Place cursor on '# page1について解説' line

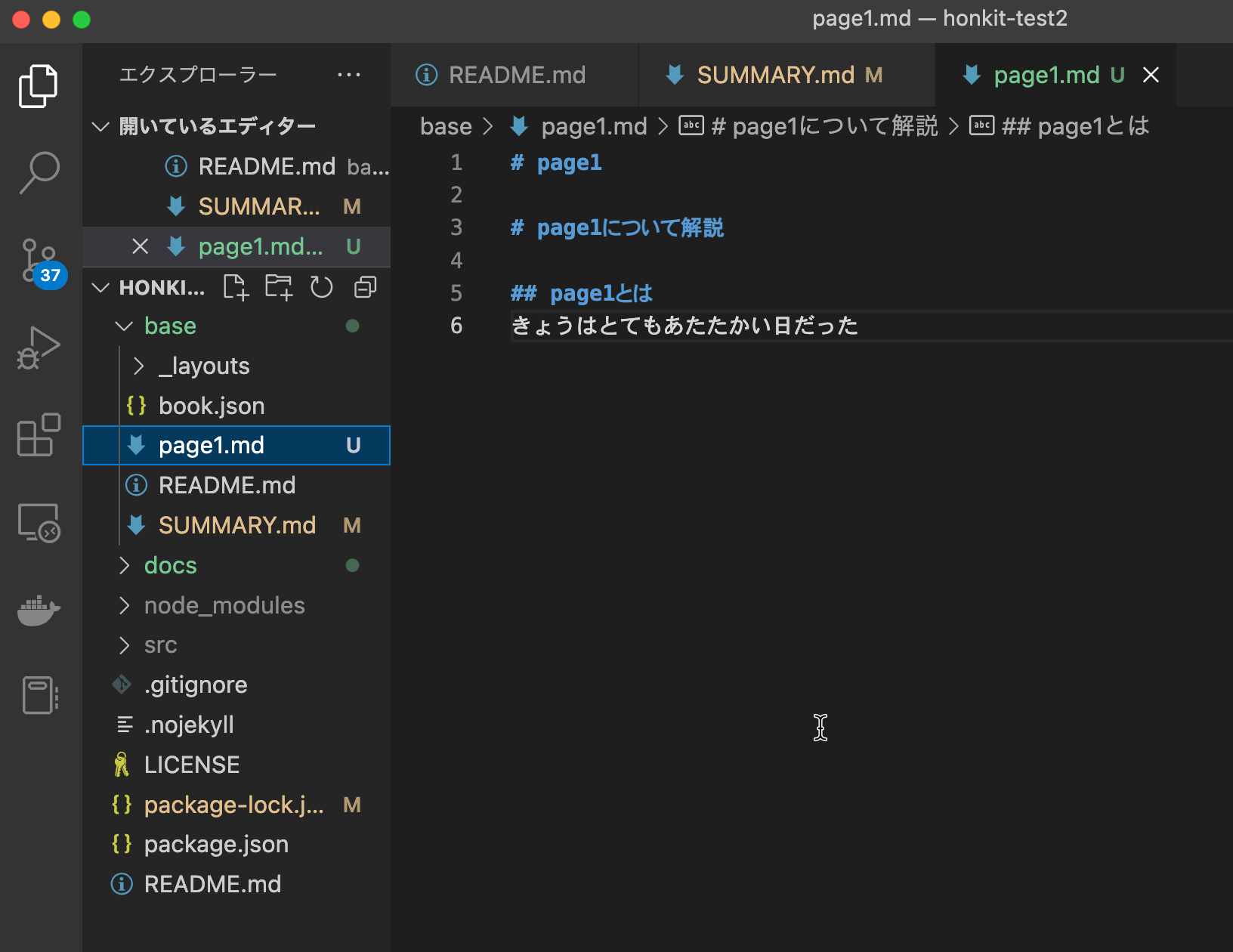tap(617, 228)
